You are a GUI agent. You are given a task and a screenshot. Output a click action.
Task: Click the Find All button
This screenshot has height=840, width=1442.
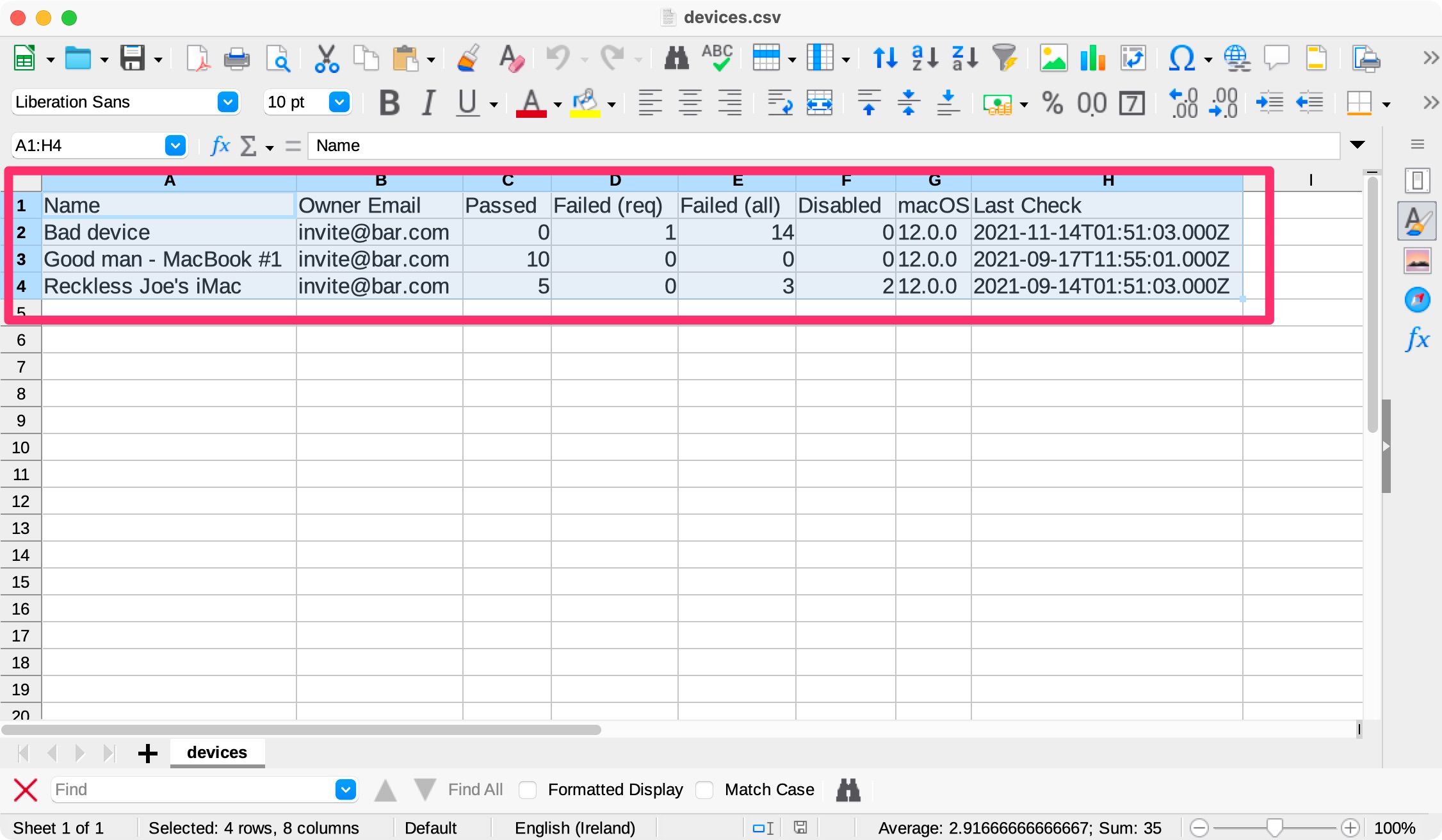click(475, 790)
